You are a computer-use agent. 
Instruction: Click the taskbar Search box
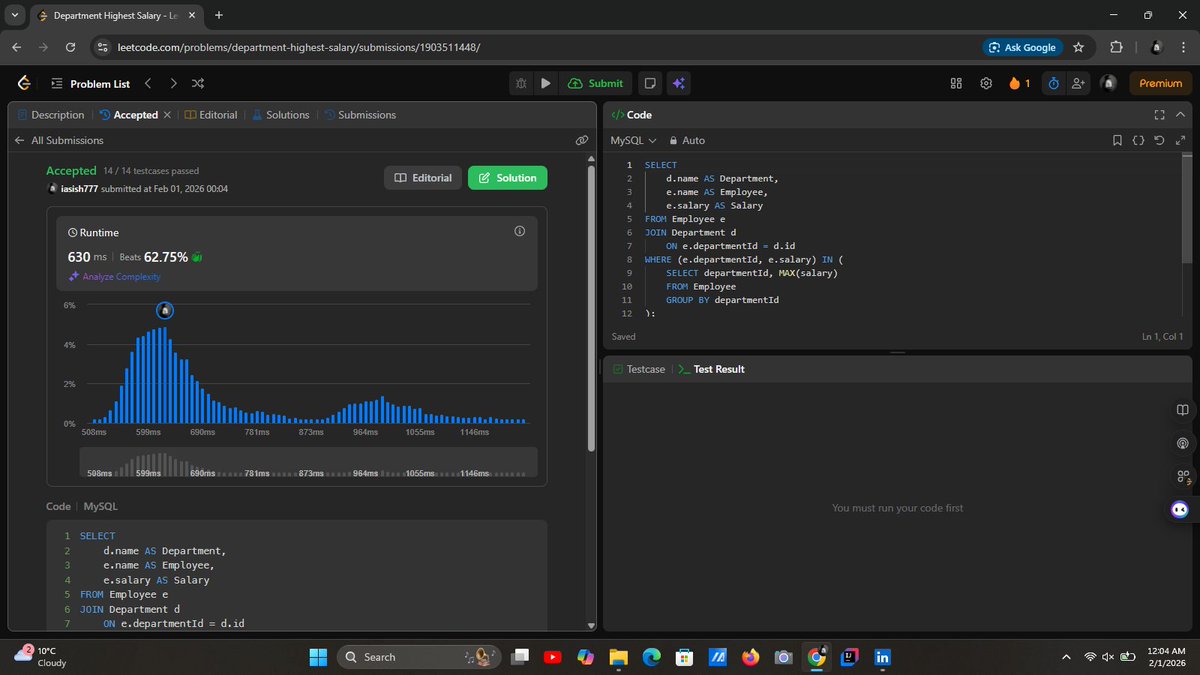pyautogui.click(x=420, y=657)
